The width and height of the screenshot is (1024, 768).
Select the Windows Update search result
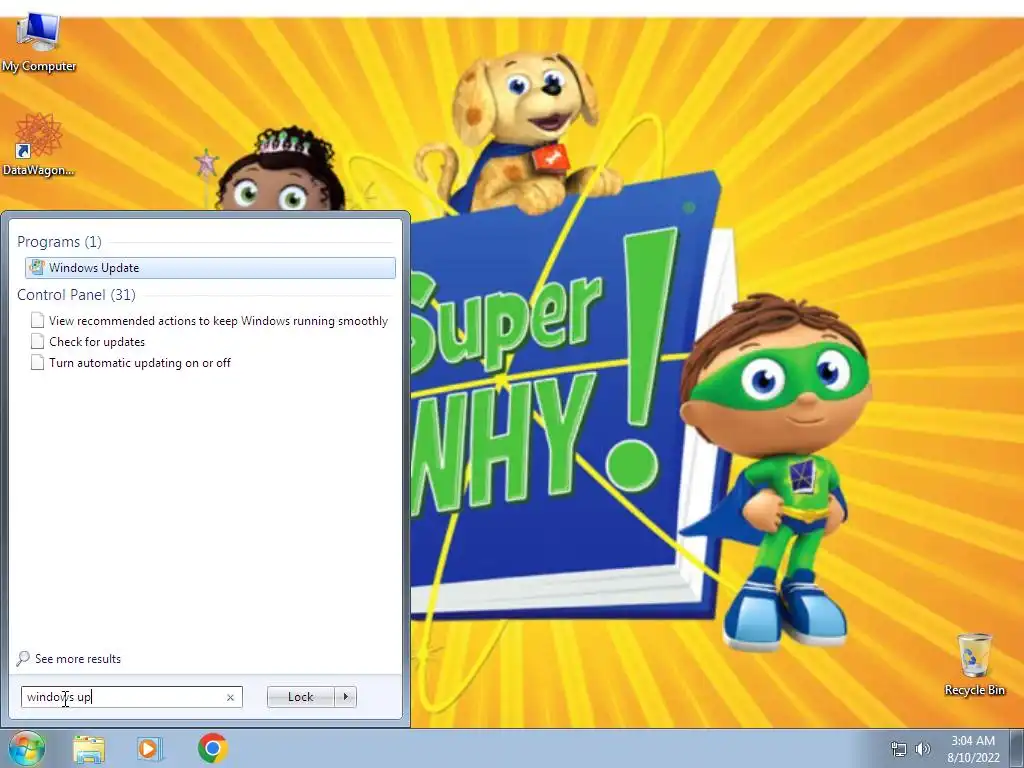210,268
